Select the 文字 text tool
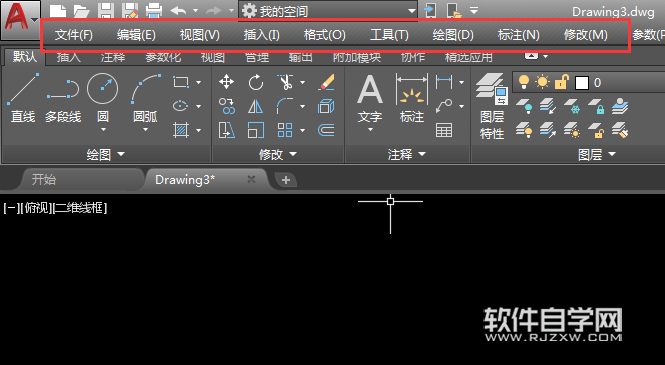665x365 pixels. 370,98
